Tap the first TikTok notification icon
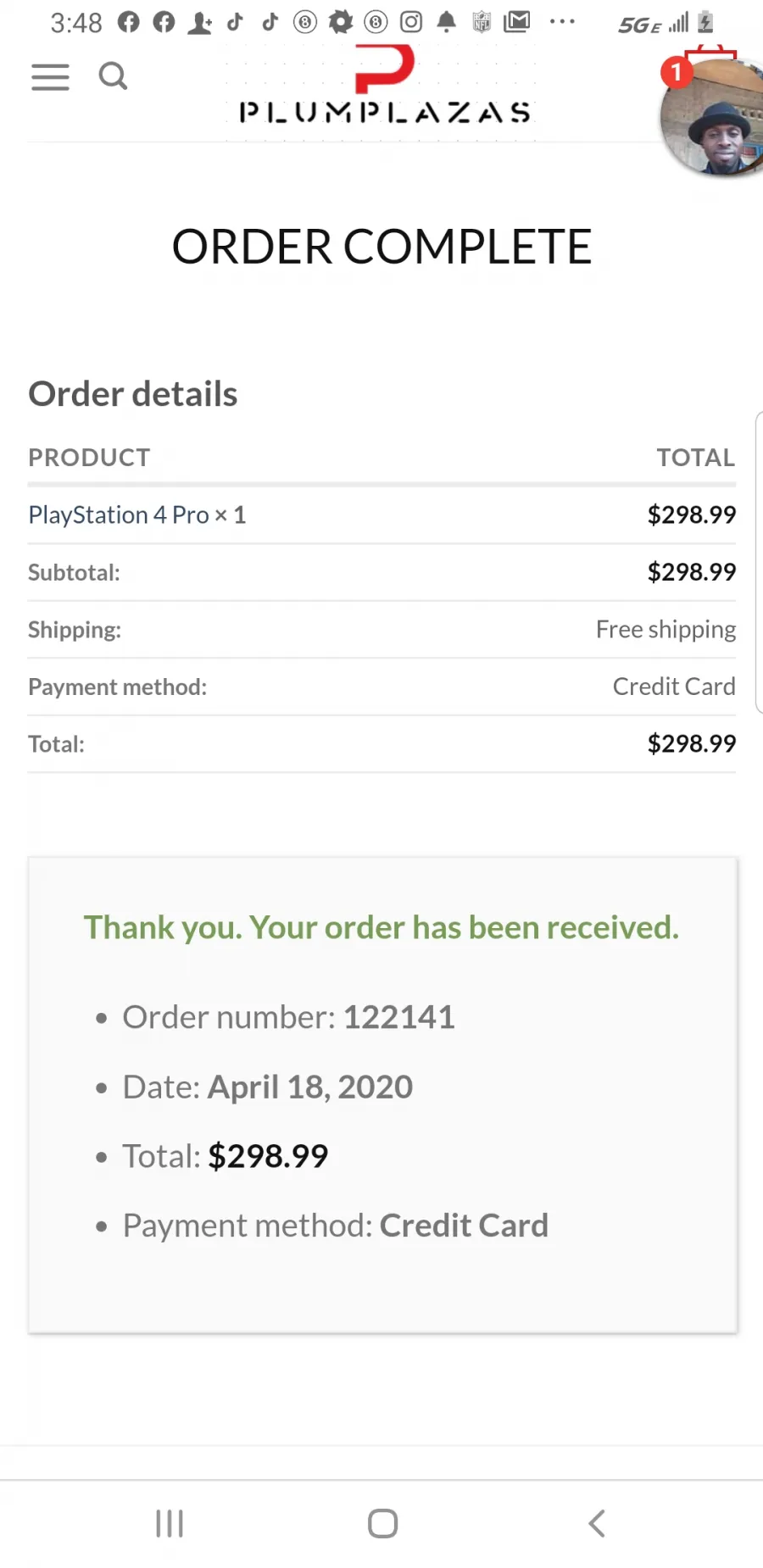This screenshot has width=763, height=1568. coord(236,22)
